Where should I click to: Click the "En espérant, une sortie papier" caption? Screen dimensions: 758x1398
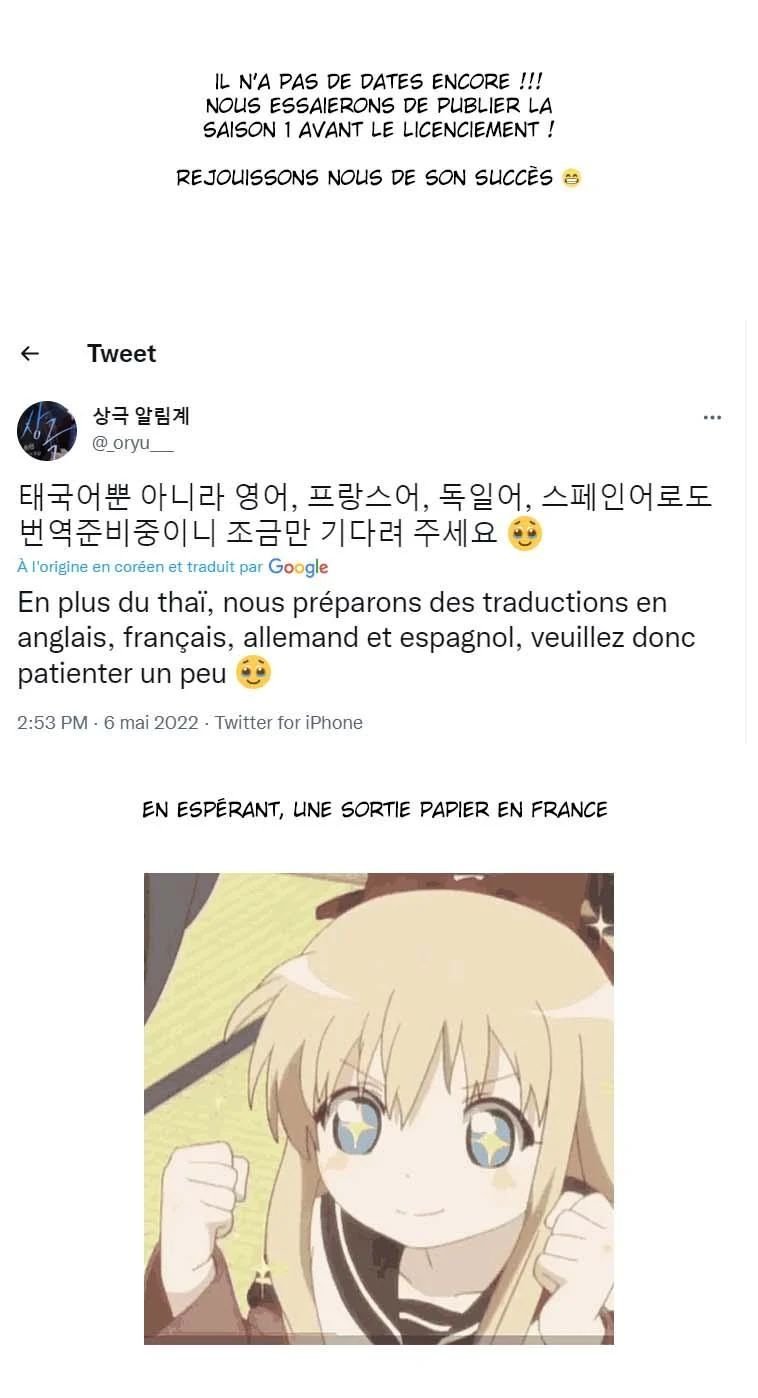pyautogui.click(x=375, y=810)
